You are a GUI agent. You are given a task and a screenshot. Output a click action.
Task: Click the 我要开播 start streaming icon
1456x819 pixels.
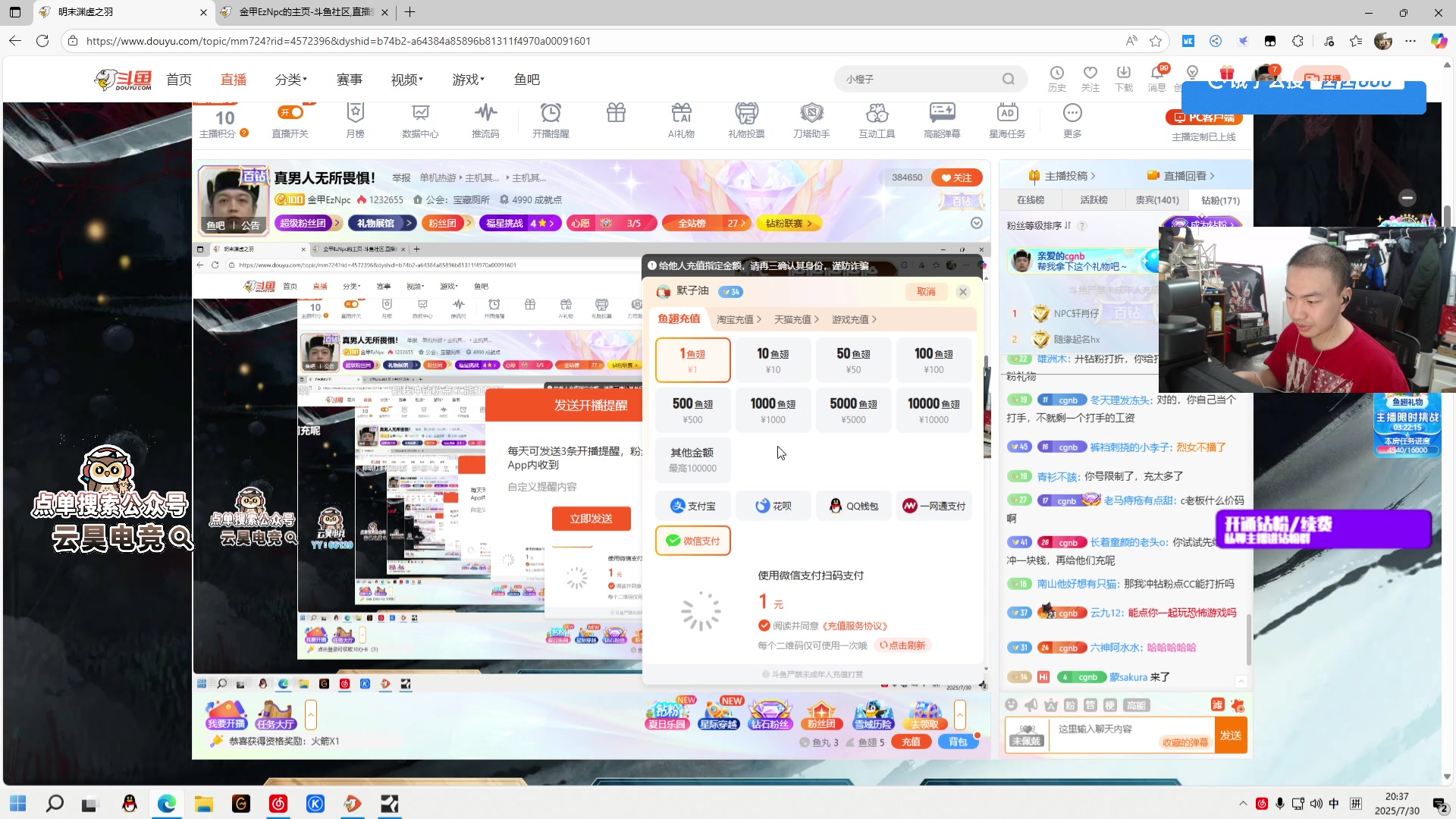click(x=227, y=715)
